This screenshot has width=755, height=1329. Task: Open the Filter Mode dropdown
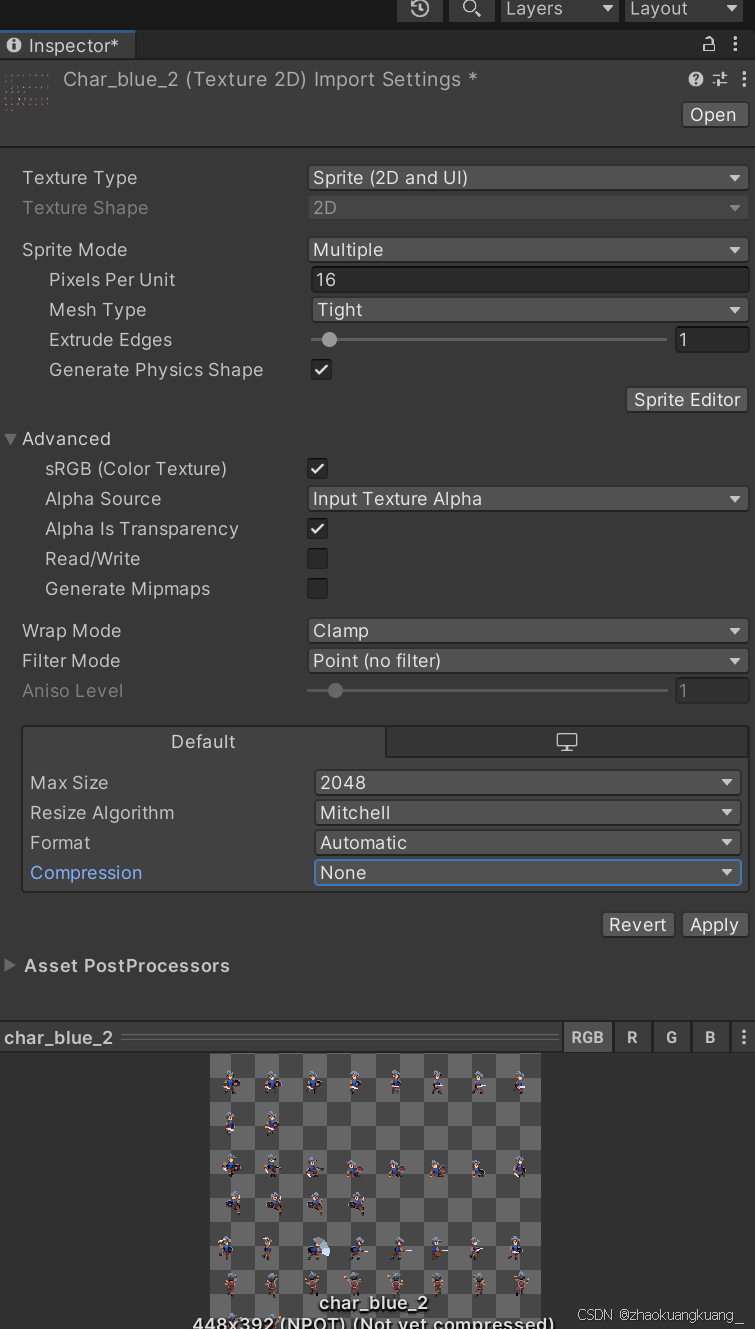528,661
